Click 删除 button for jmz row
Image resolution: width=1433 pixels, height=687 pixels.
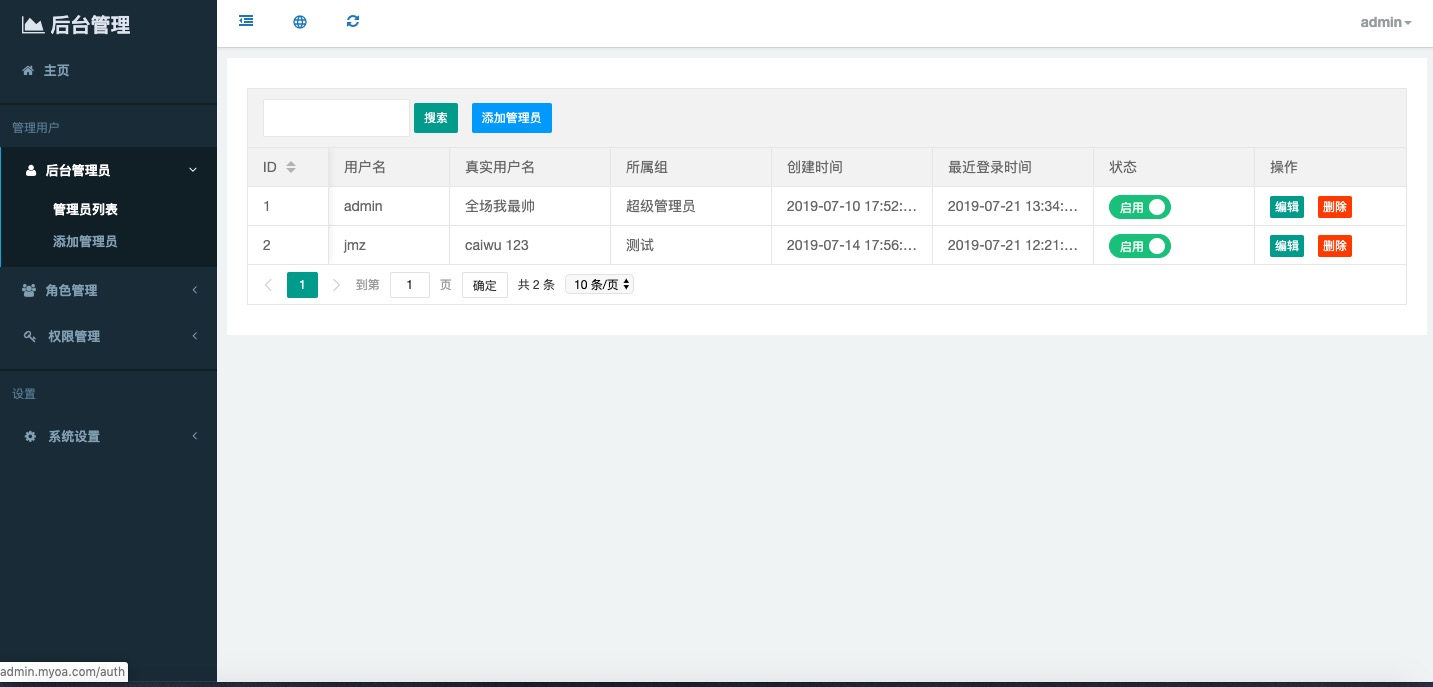1335,246
